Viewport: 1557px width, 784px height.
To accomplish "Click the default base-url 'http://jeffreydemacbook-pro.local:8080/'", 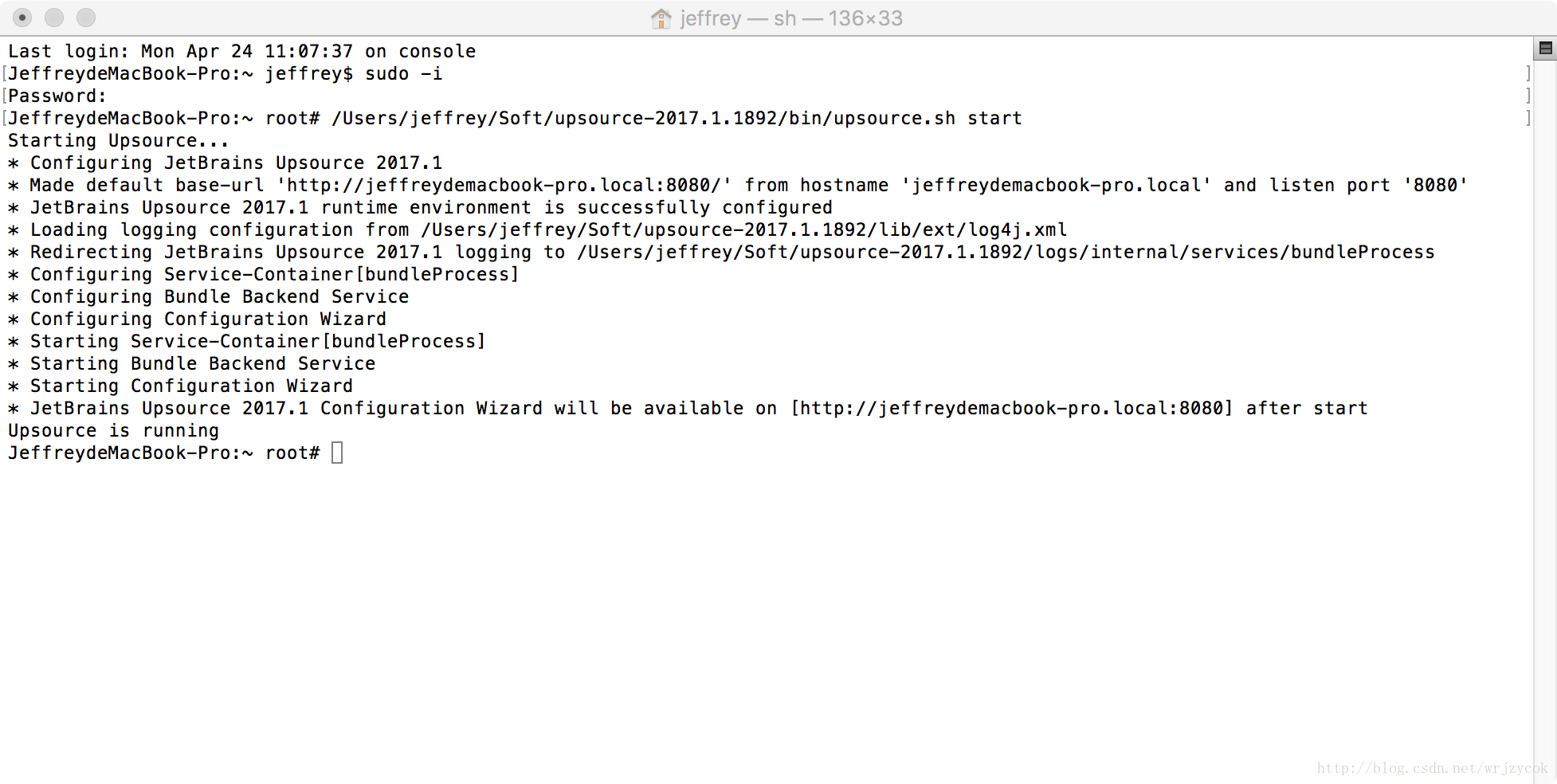I will click(504, 186).
